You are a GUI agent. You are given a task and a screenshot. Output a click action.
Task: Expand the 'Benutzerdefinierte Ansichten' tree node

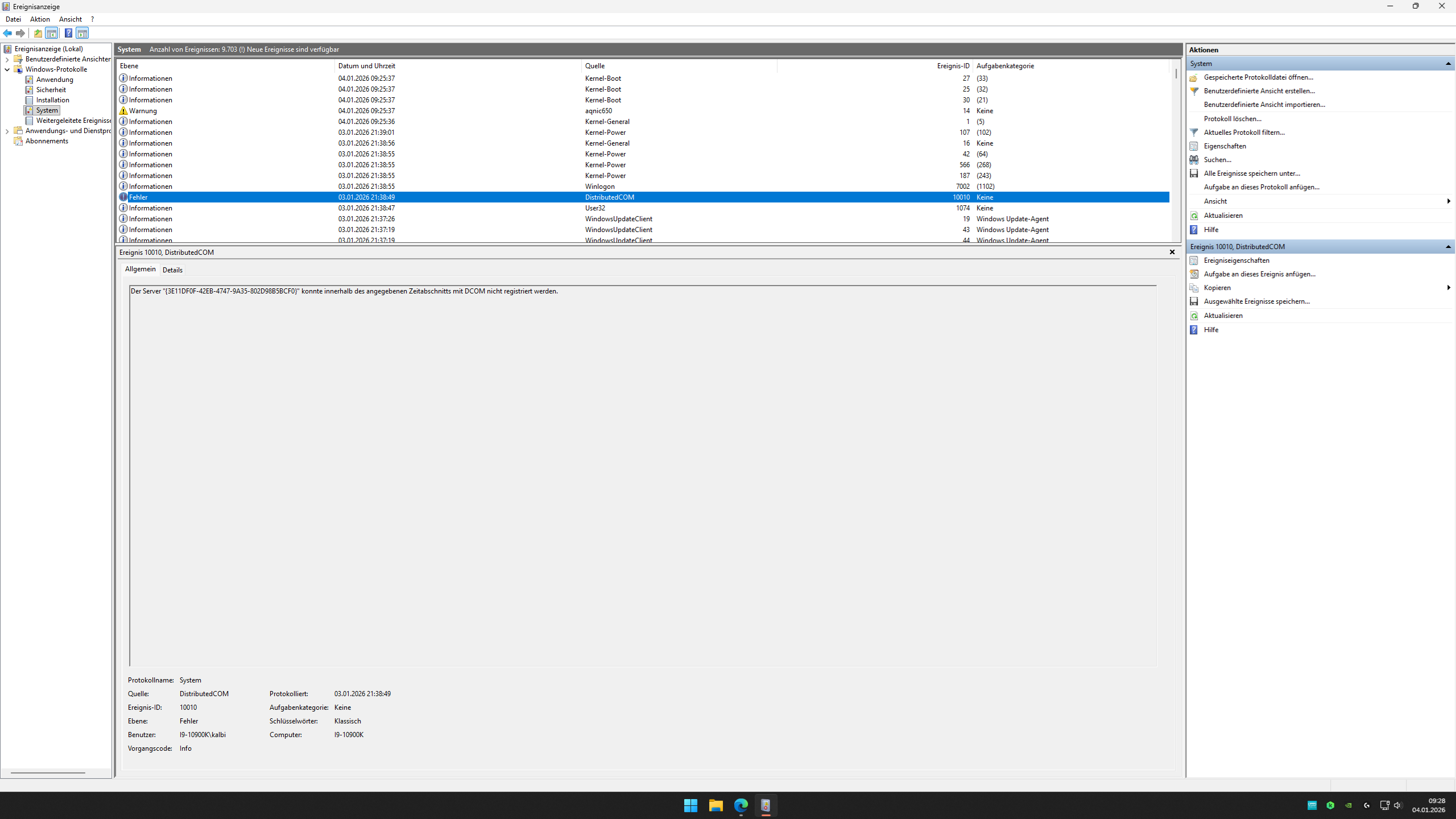coord(7,59)
